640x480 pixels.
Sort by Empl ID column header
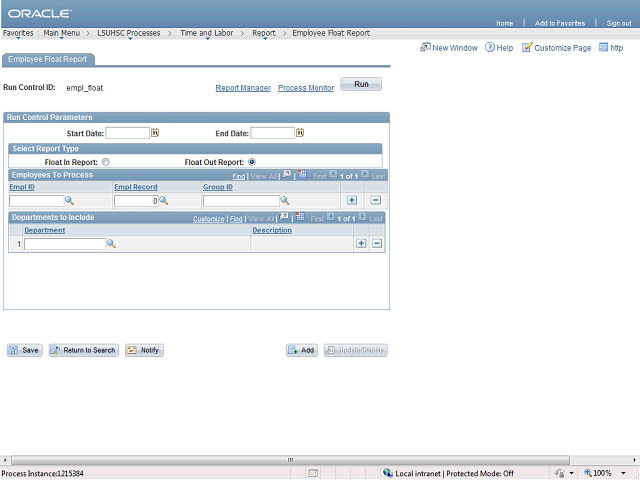(22, 187)
